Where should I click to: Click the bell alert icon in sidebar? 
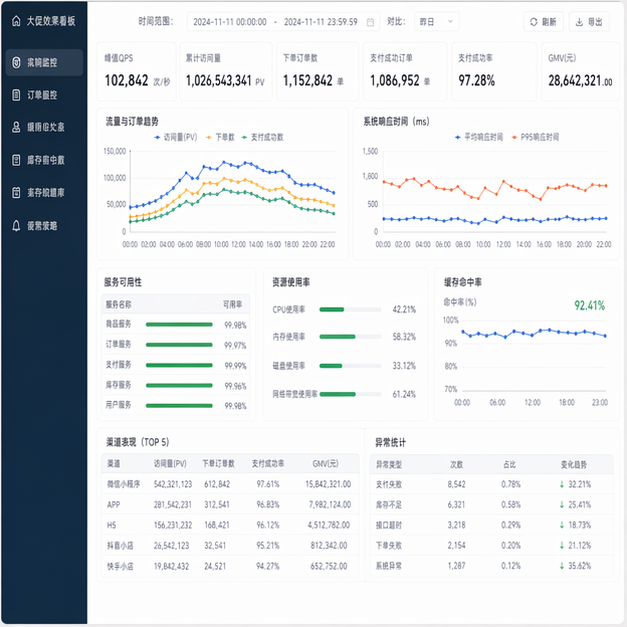(16, 226)
